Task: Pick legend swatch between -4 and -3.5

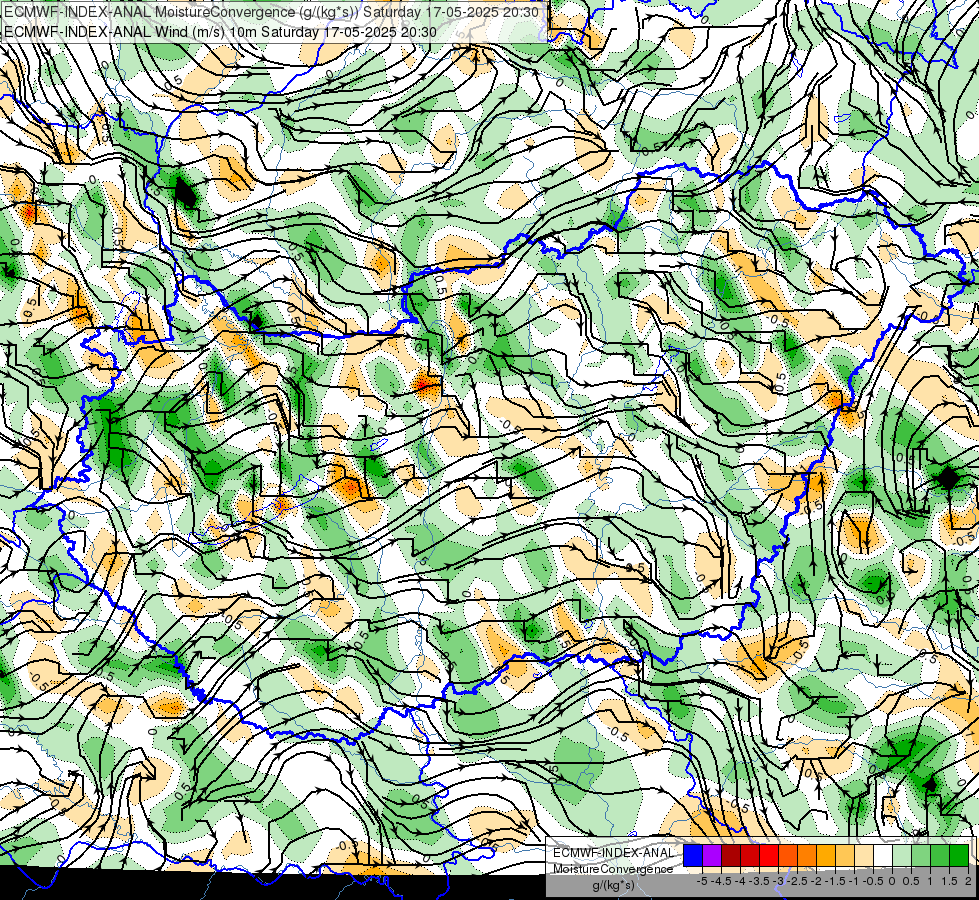Action: point(750,855)
